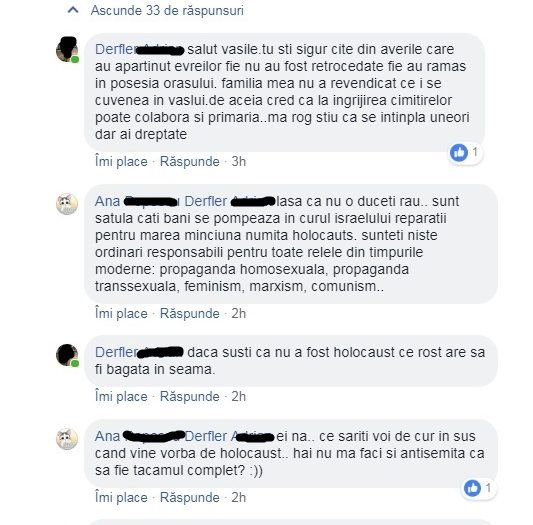
Task: Open the 3h timestamp of first comment
Action: (239, 161)
